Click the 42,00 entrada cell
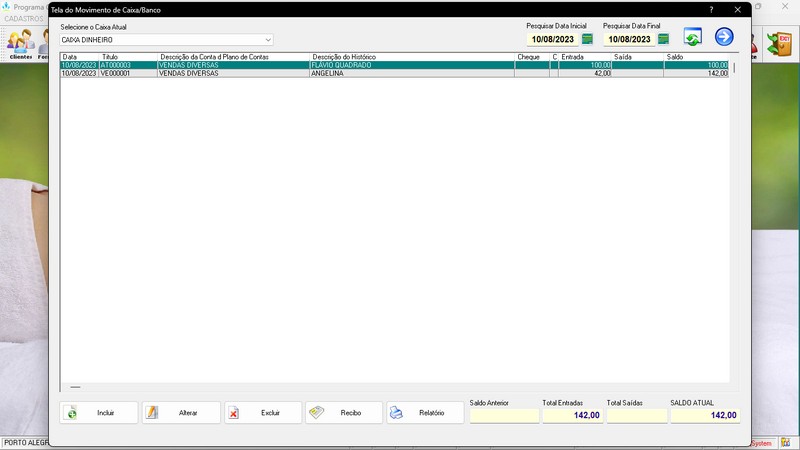The height and width of the screenshot is (450, 800). (585, 73)
